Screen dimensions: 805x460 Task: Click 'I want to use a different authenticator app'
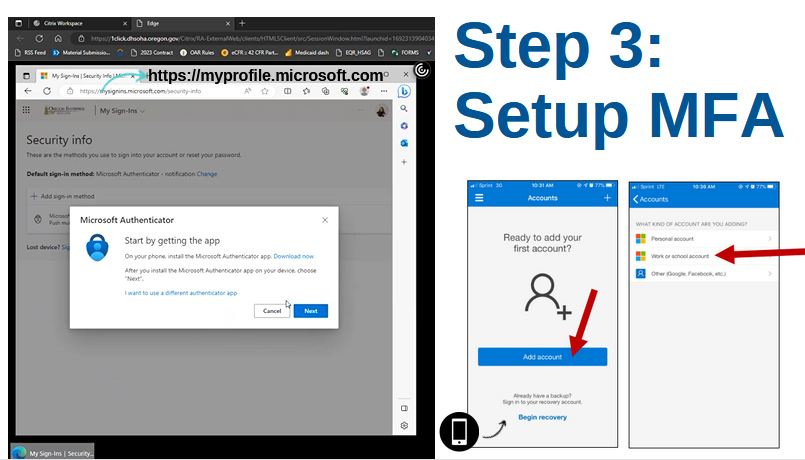(181, 293)
